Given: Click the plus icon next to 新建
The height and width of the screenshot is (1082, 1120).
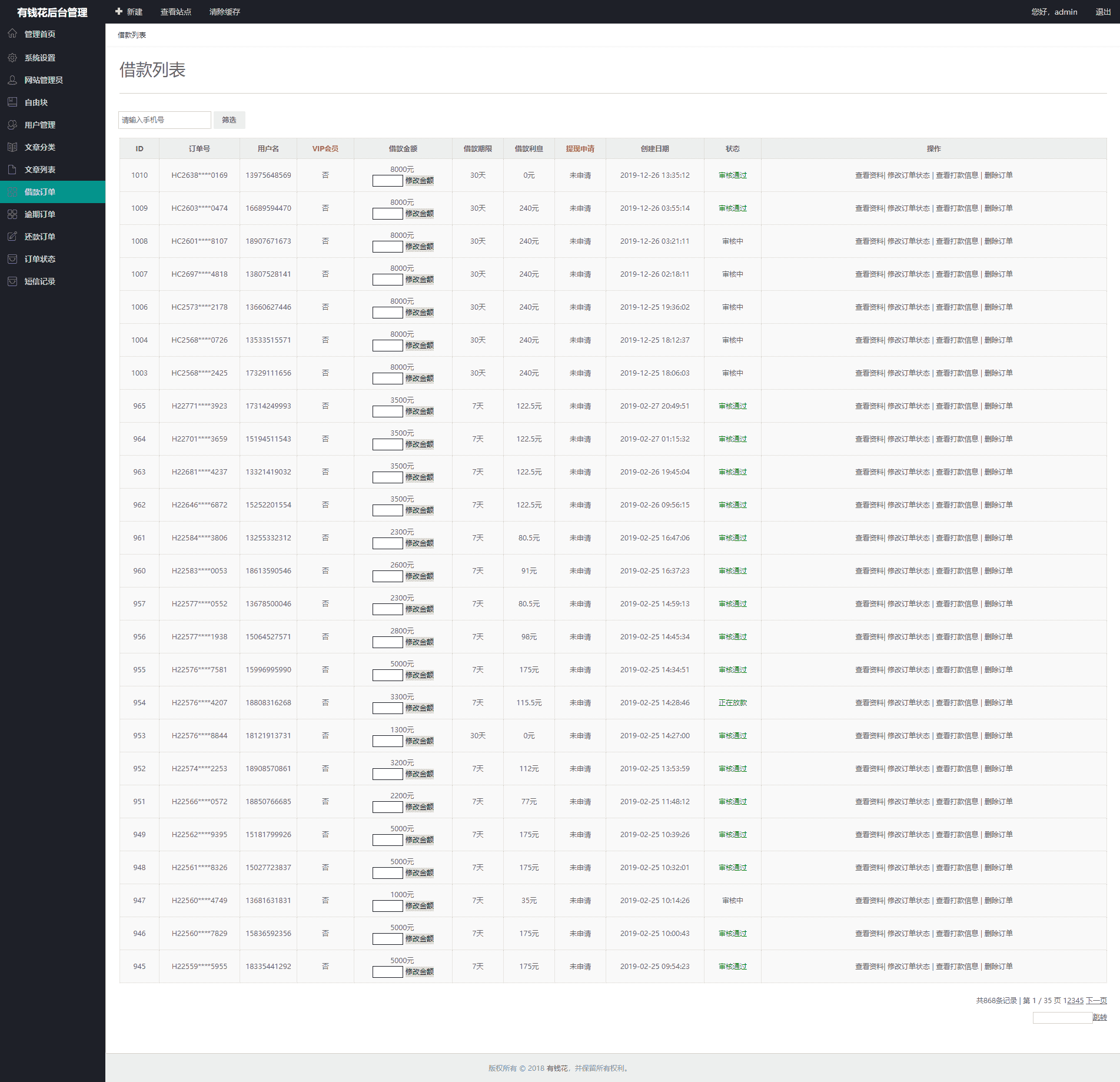Looking at the screenshot, I should 119,12.
